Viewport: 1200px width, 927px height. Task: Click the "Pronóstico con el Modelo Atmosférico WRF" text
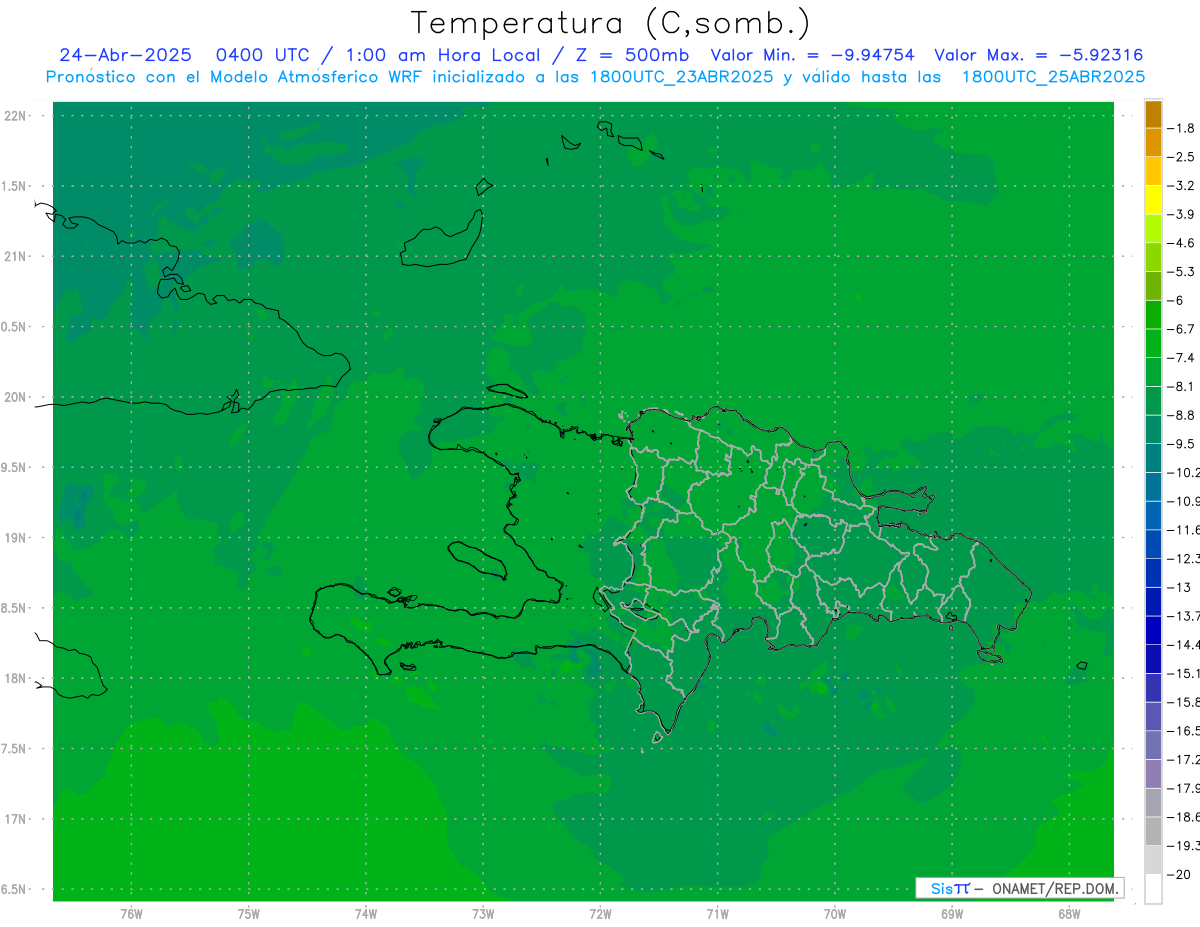point(236,77)
